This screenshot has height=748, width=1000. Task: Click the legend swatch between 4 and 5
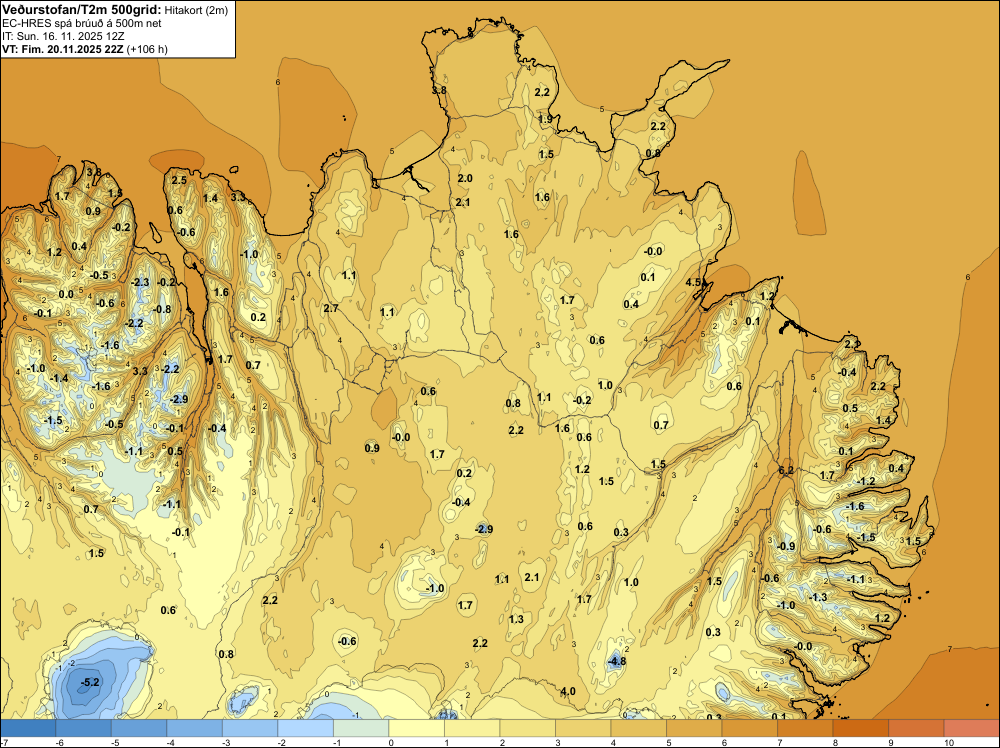(x=638, y=728)
